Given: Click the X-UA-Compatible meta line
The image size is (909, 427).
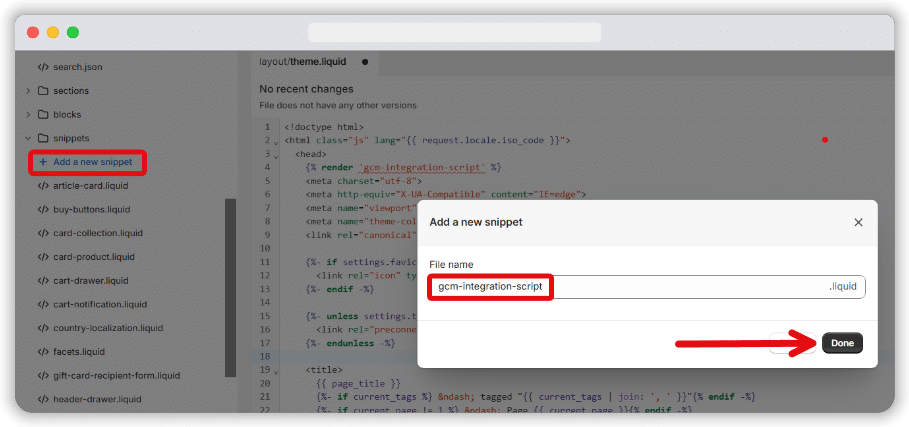Looking at the screenshot, I should [x=446, y=194].
